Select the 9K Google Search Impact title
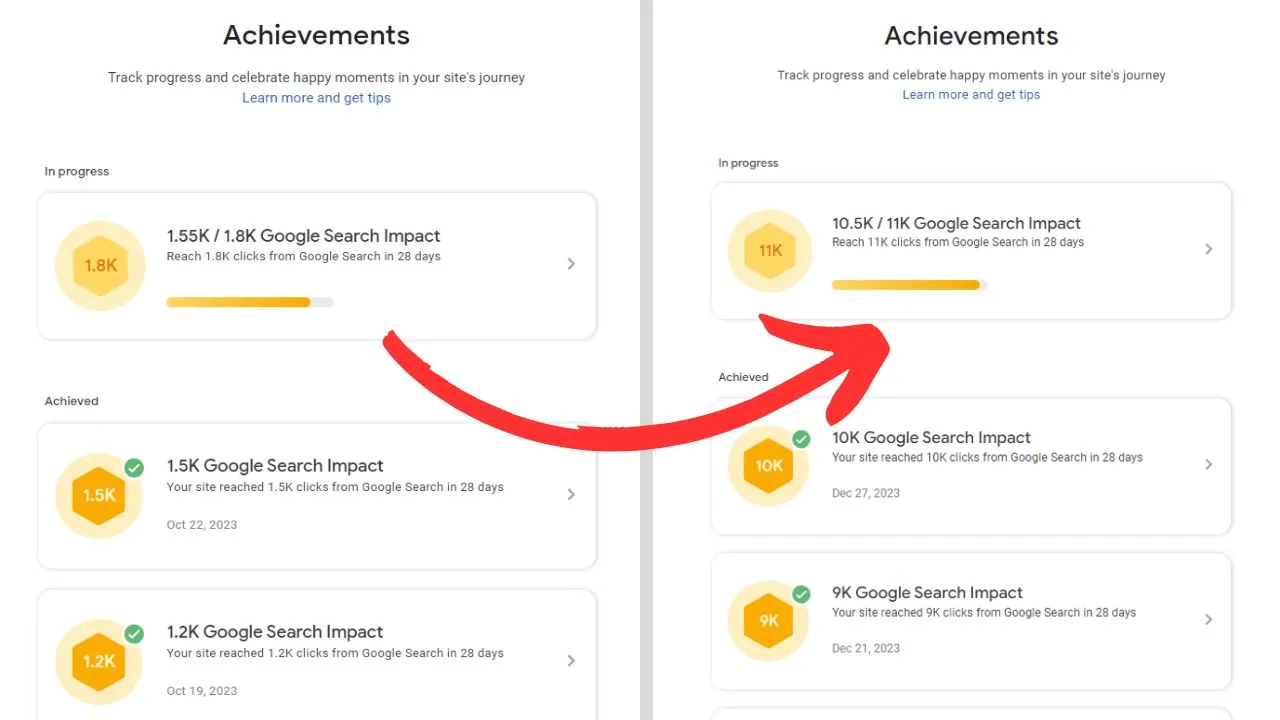Viewport: 1280px width, 720px height. [x=927, y=593]
